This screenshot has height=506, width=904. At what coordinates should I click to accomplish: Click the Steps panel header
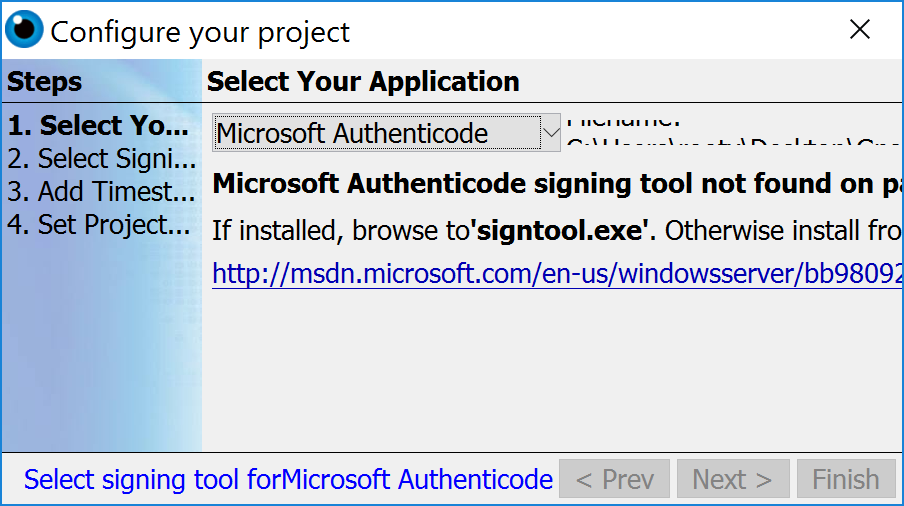pos(44,81)
